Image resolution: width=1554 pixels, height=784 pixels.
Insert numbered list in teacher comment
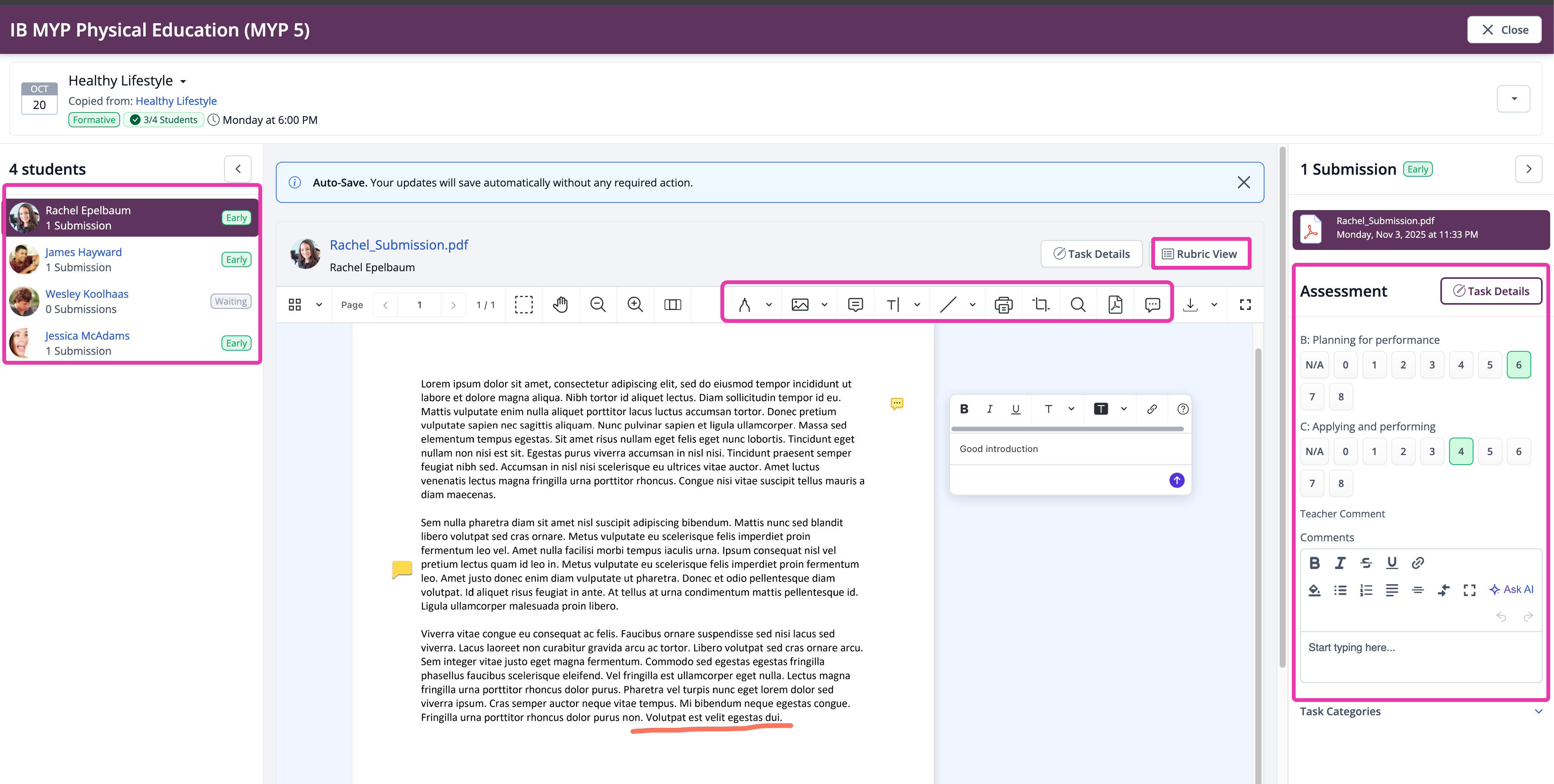1366,590
